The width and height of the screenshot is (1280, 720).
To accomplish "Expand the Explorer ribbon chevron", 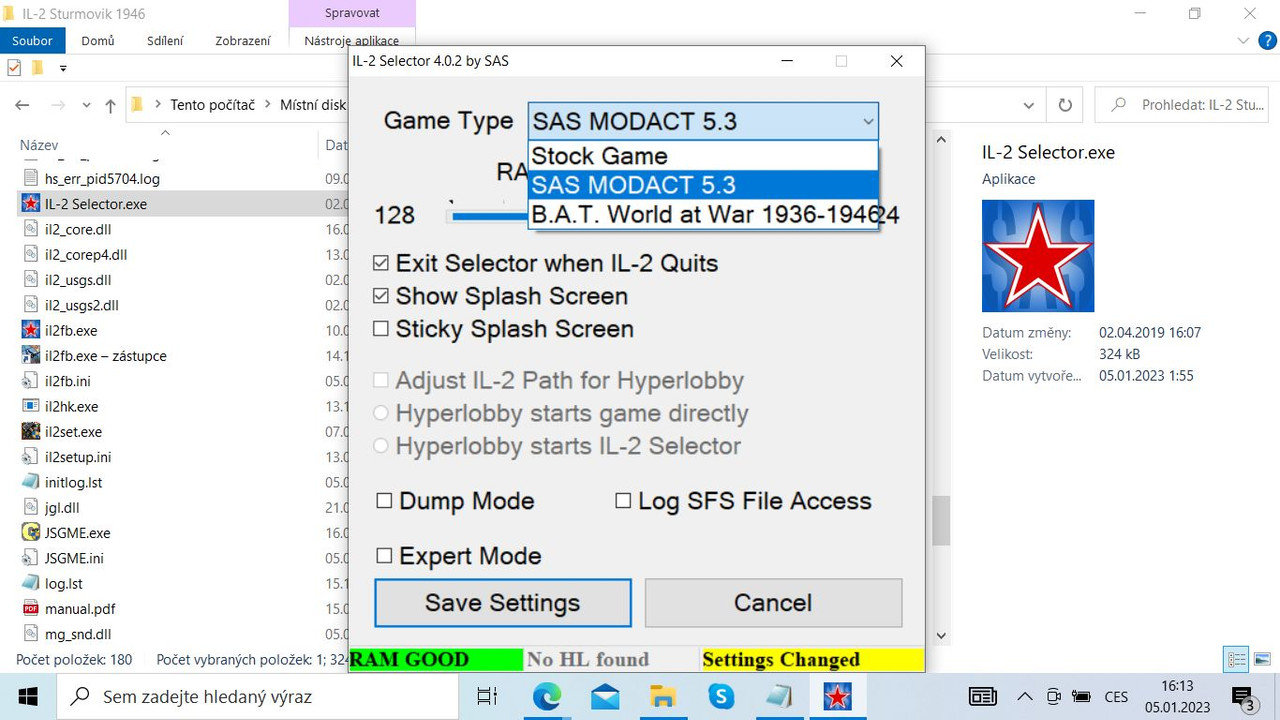I will [1244, 41].
